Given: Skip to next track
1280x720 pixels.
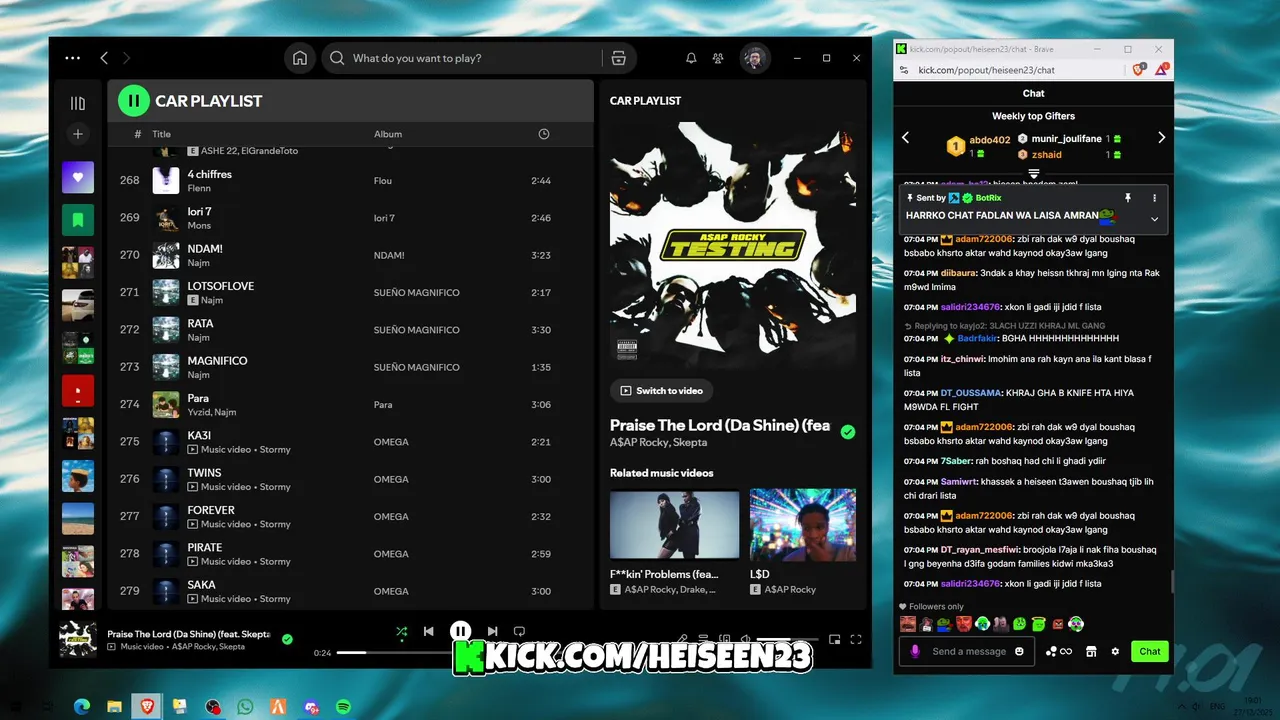Looking at the screenshot, I should pyautogui.click(x=492, y=631).
